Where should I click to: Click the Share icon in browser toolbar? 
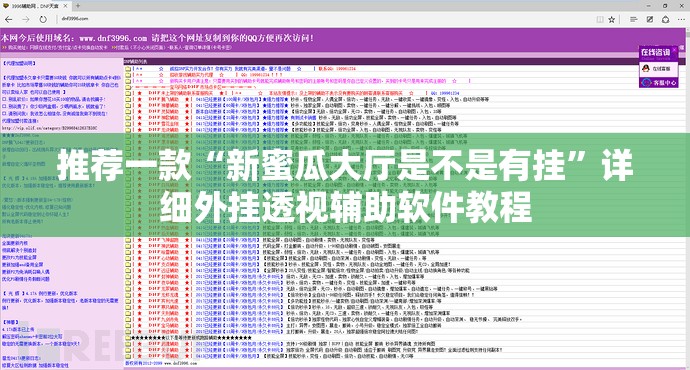click(x=665, y=19)
